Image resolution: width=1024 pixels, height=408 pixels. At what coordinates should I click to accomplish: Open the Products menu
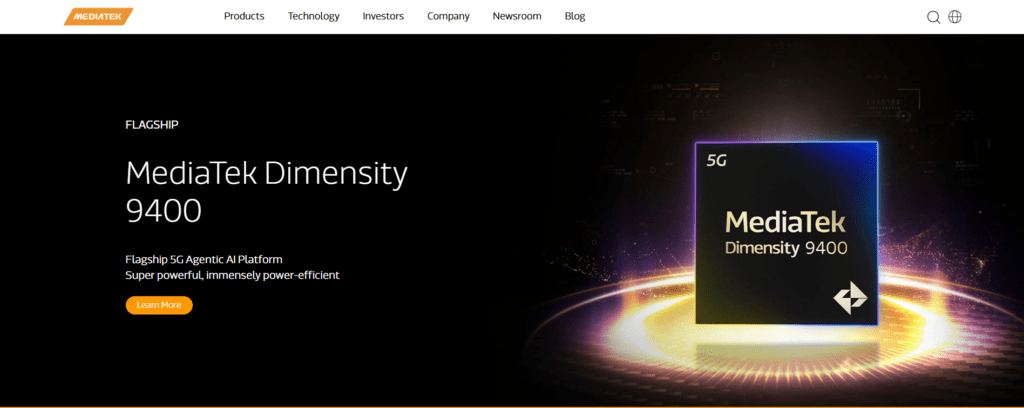pos(244,16)
